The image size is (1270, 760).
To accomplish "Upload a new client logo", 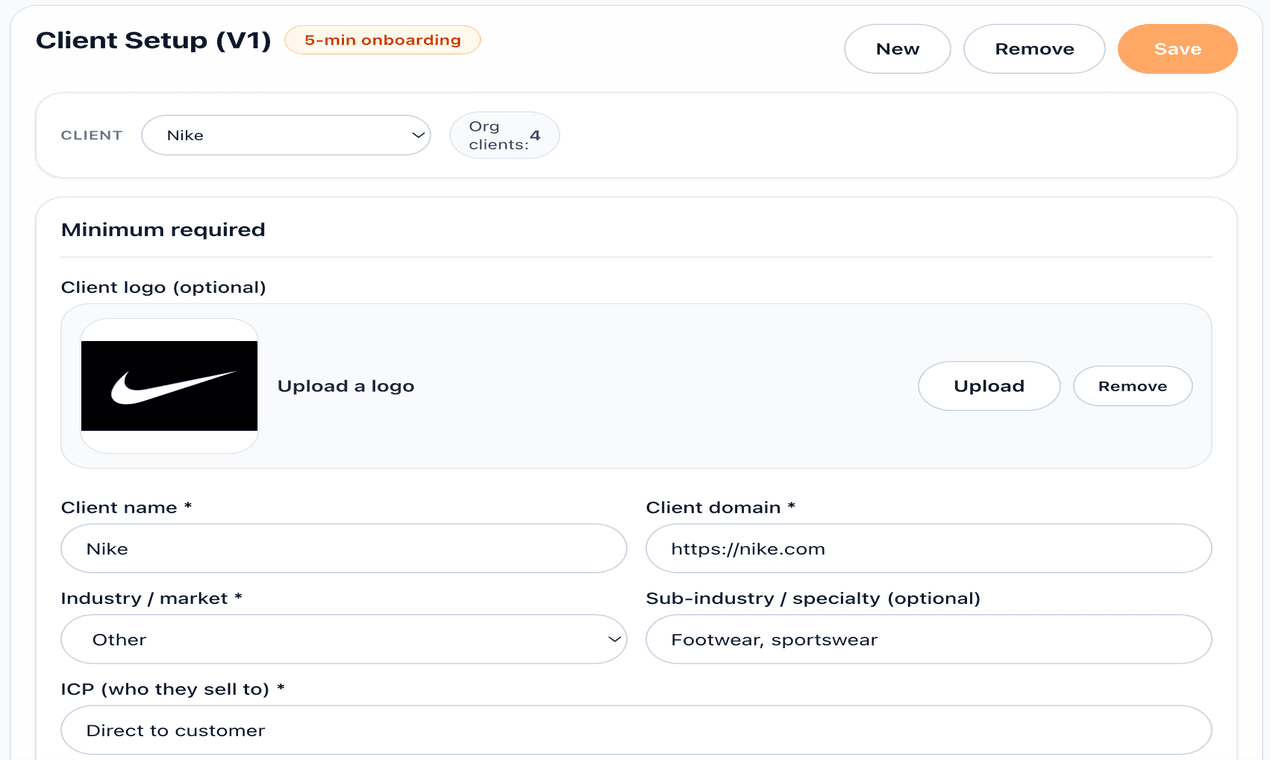I will point(988,385).
